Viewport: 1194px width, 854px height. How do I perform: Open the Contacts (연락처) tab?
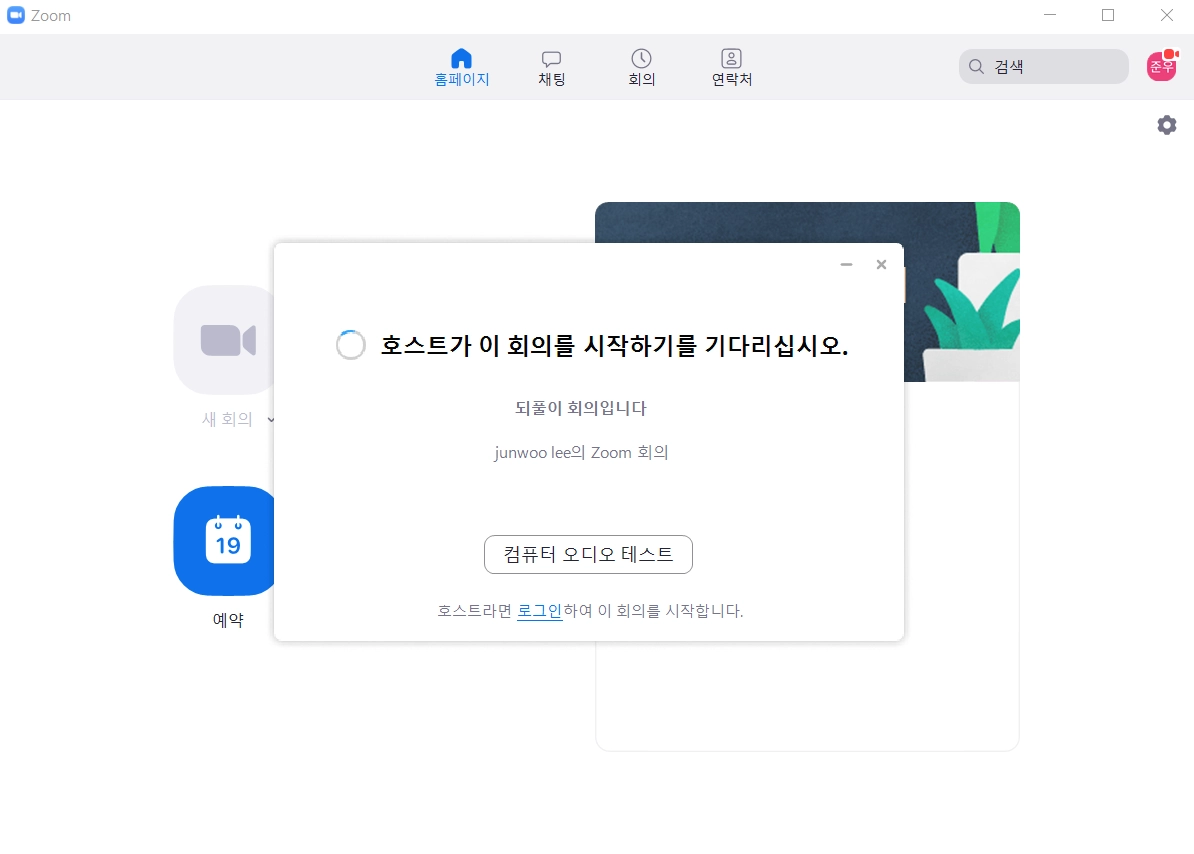(731, 68)
